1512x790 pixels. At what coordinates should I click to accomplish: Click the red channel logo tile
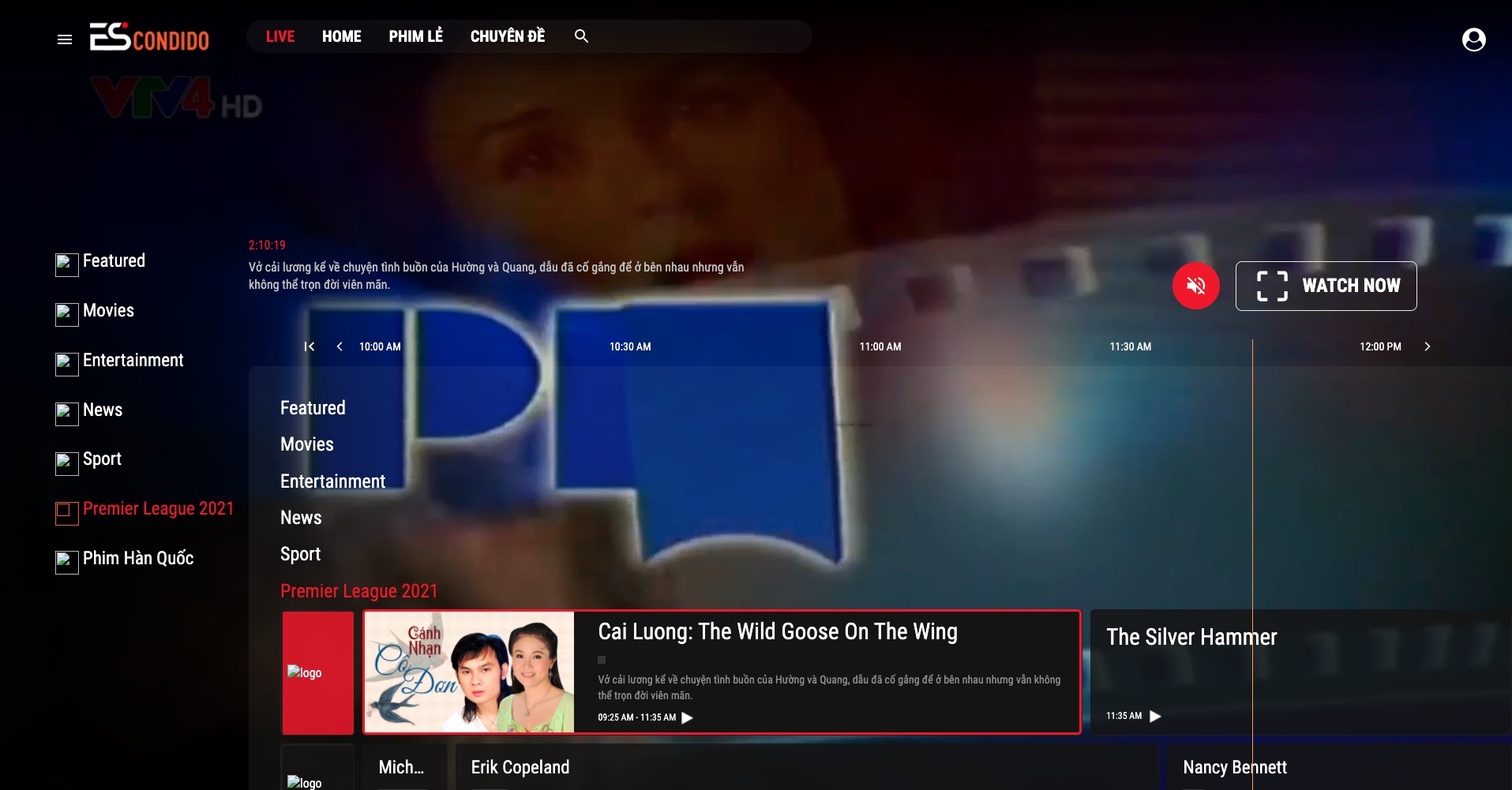pos(317,672)
